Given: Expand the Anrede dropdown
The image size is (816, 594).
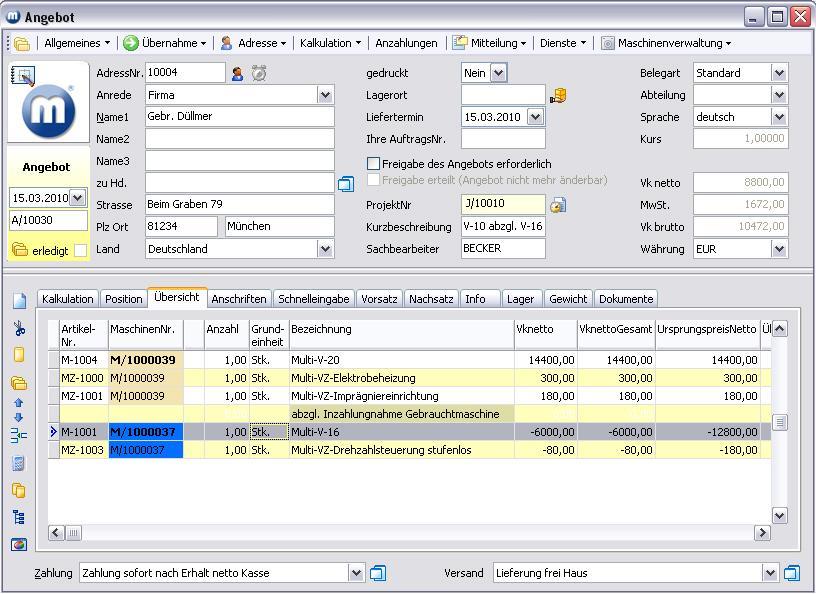Looking at the screenshot, I should point(325,95).
